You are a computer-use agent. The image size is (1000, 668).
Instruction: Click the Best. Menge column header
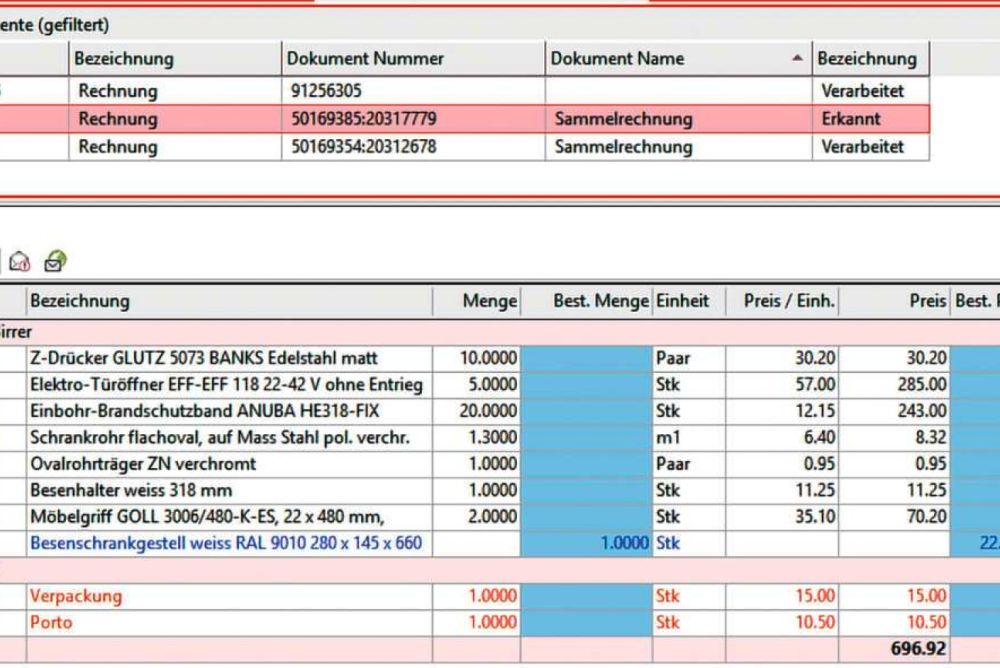pos(587,301)
